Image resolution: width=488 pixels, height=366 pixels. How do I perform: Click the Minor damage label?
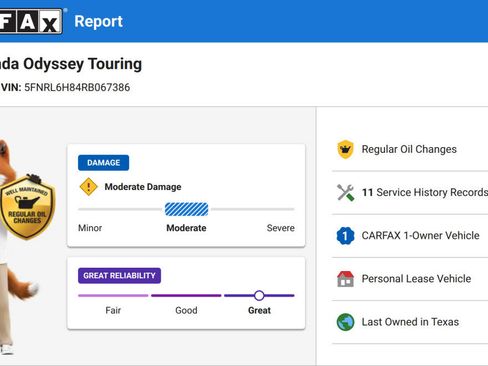click(90, 228)
